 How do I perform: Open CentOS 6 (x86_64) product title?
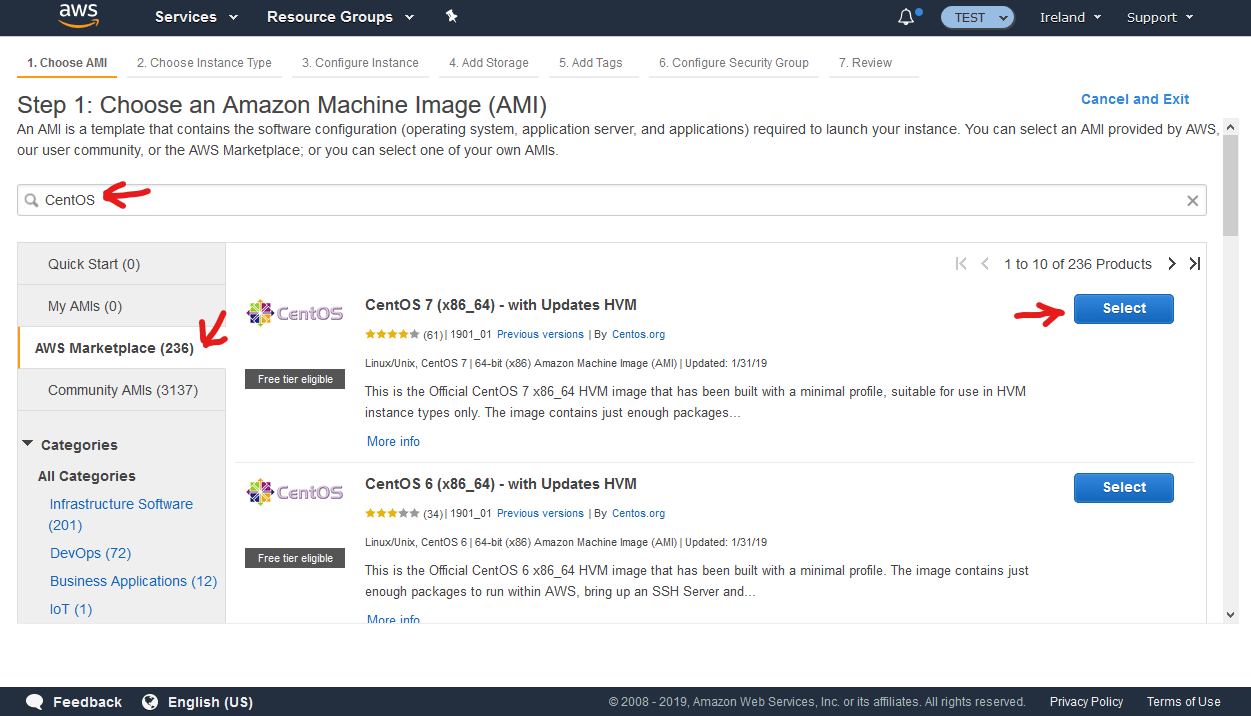click(501, 484)
